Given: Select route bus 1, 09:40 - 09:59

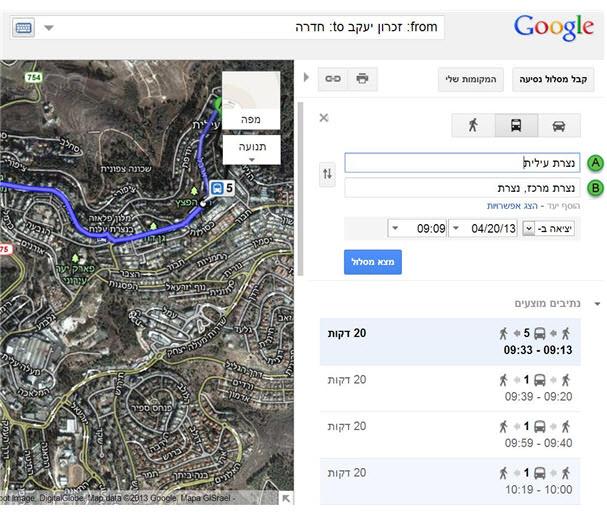Looking at the screenshot, I should 450,435.
